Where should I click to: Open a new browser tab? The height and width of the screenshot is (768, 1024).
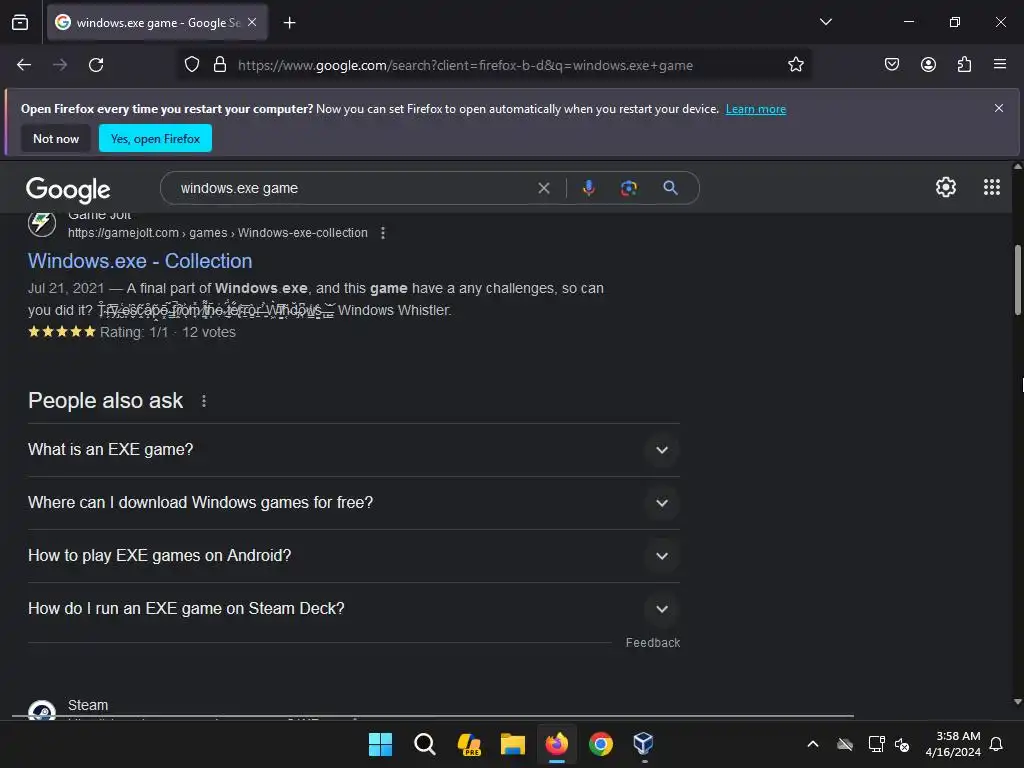pyautogui.click(x=289, y=23)
